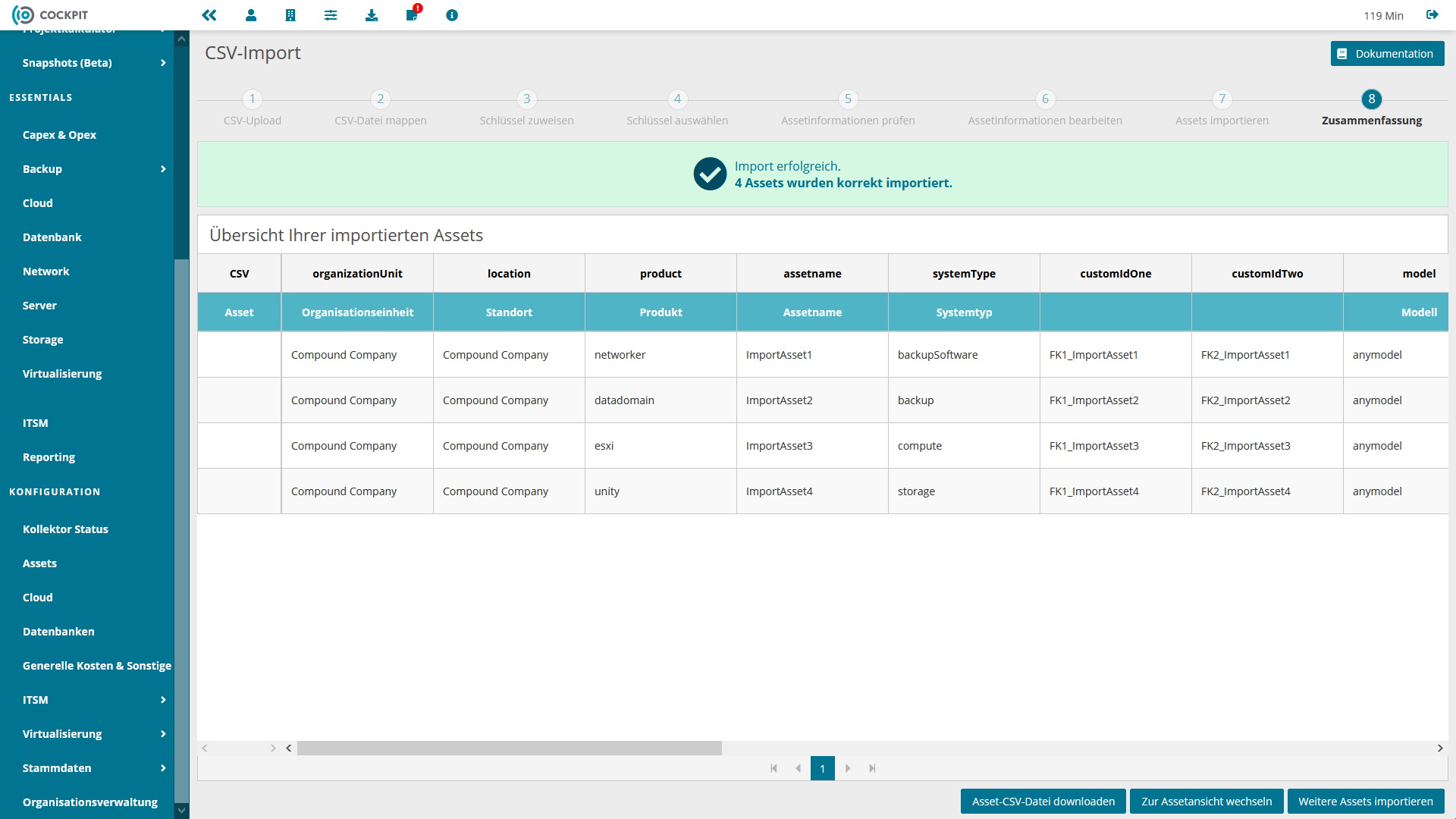The width and height of the screenshot is (1456, 819).
Task: Select ImportAsset1 cell
Action: (x=812, y=355)
